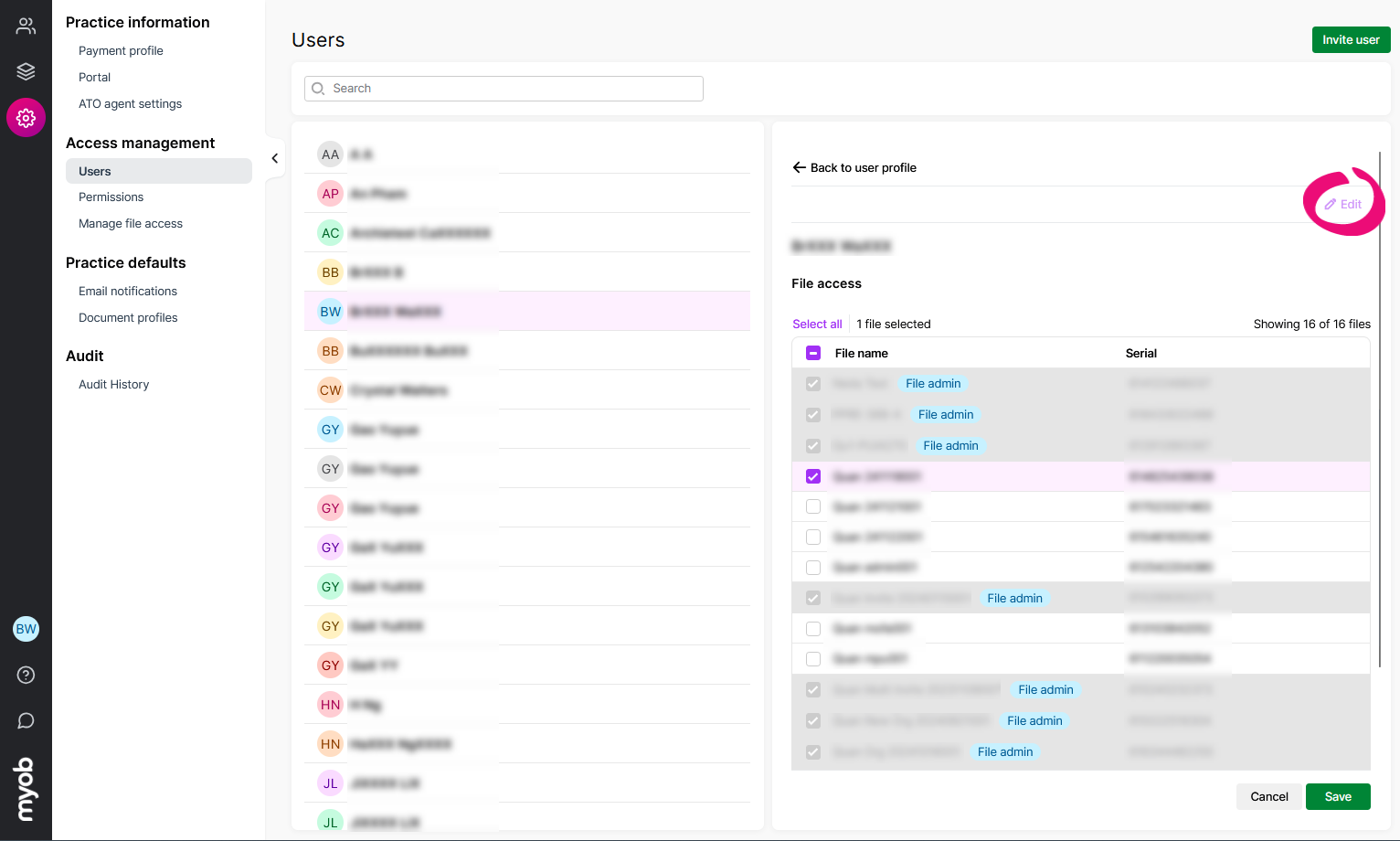Click the File name column header

coord(862,353)
